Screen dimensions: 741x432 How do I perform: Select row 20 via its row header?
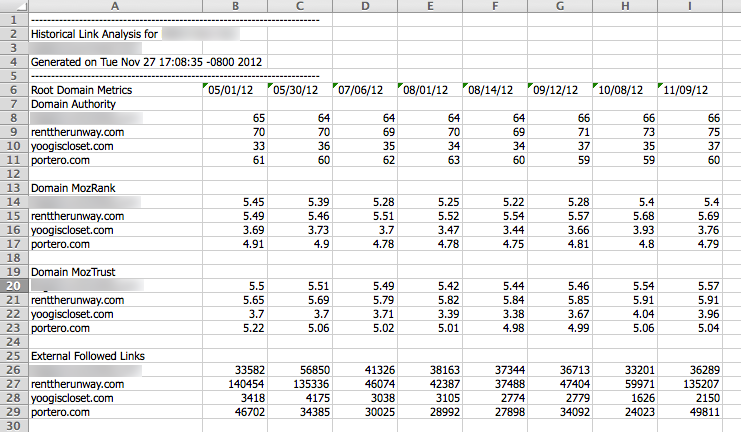point(13,285)
